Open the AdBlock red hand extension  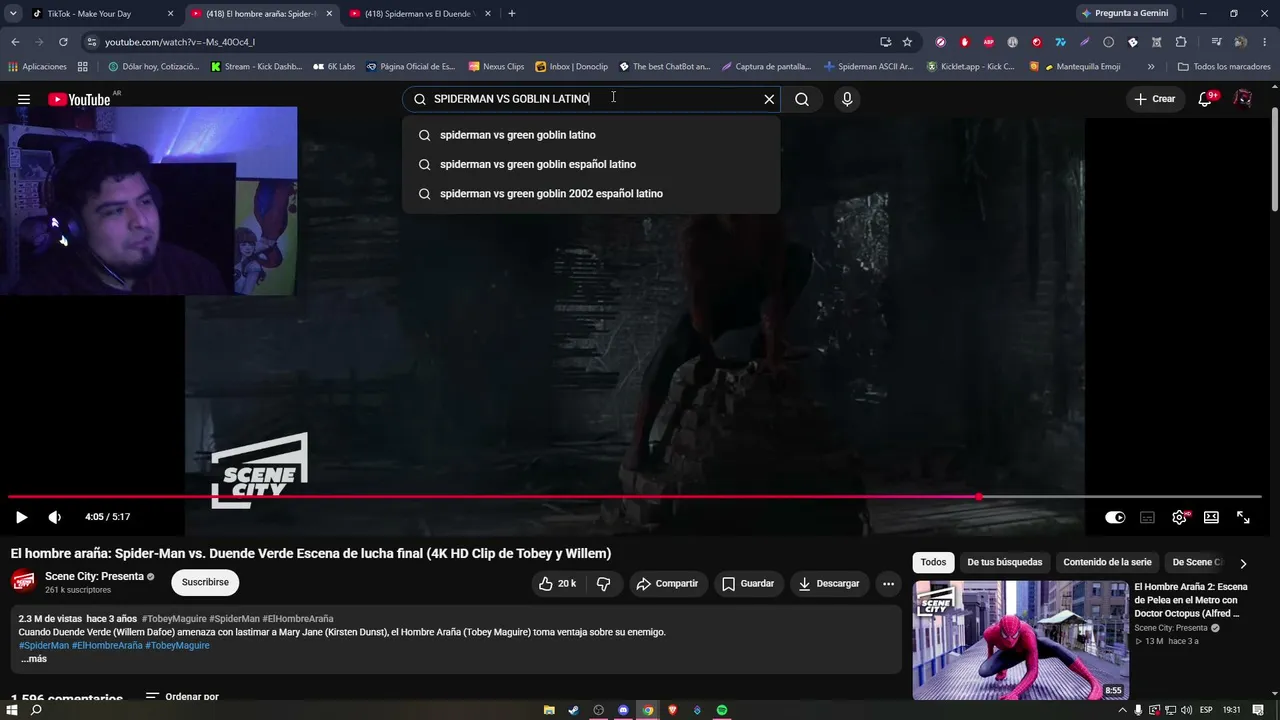(x=965, y=42)
